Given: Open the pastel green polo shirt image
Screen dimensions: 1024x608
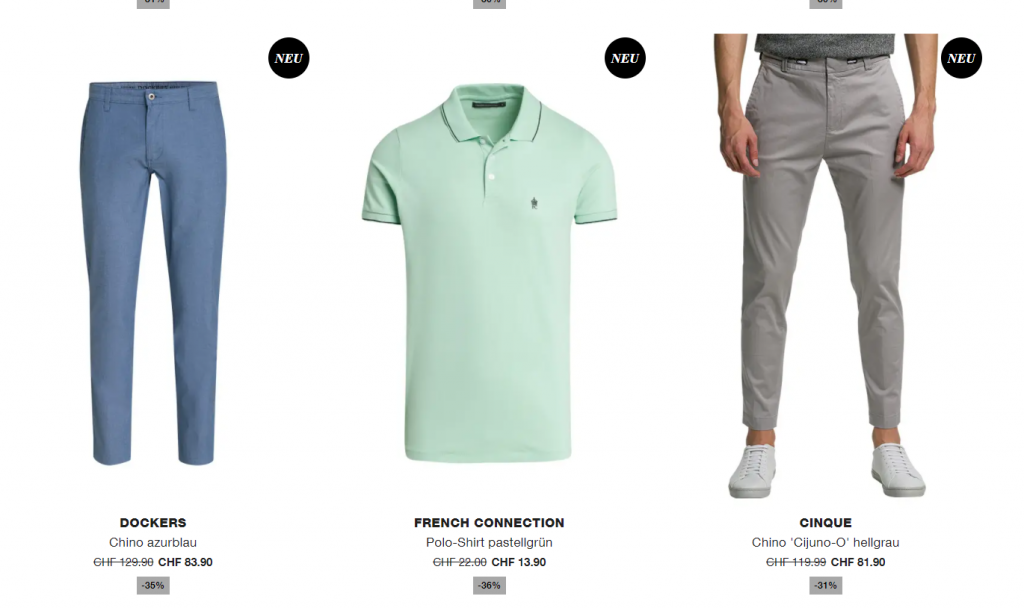Looking at the screenshot, I should 489,273.
